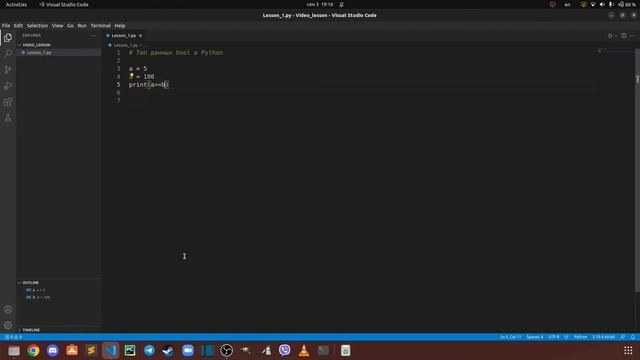
Task: Change end of line sequence LF
Action: pyautogui.click(x=566, y=337)
